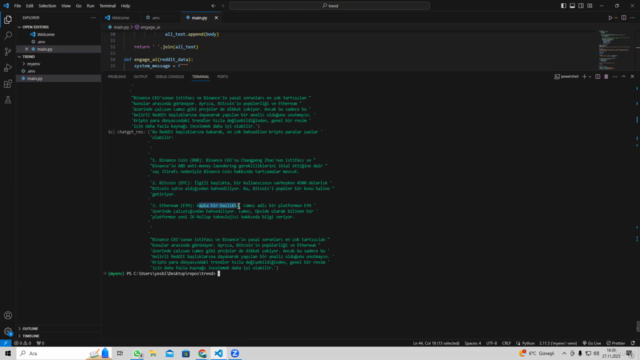Viewport: 640px width, 360px height.
Task: Select the Python language mode
Action: click(x=528, y=343)
